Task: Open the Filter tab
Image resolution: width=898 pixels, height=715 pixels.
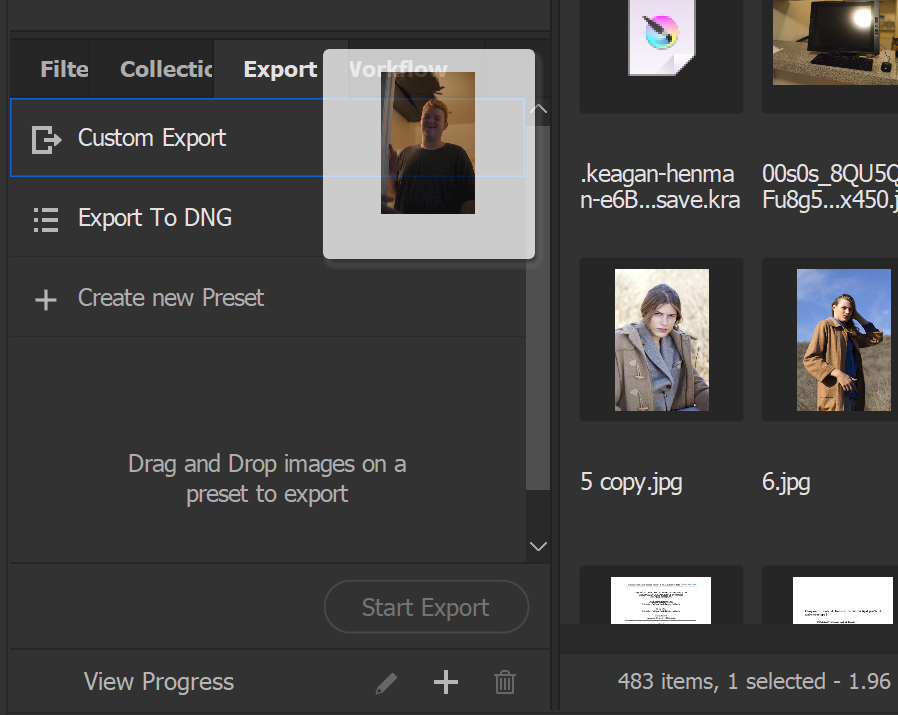Action: coord(63,69)
